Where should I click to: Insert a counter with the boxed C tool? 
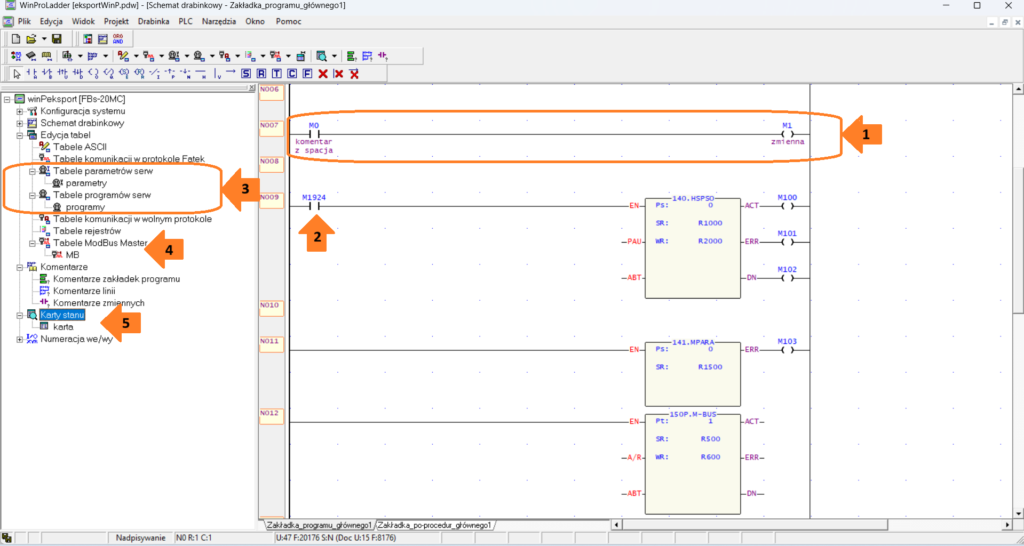coord(292,74)
